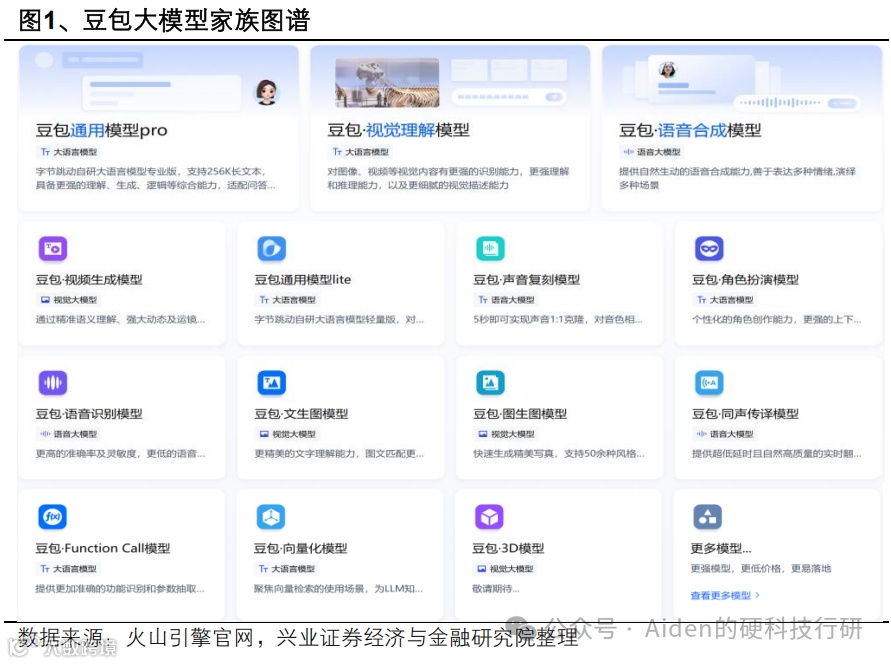Click 视觉大模型 tag under 豆包·图生图模型
This screenshot has height=664, width=891.
click(506, 434)
